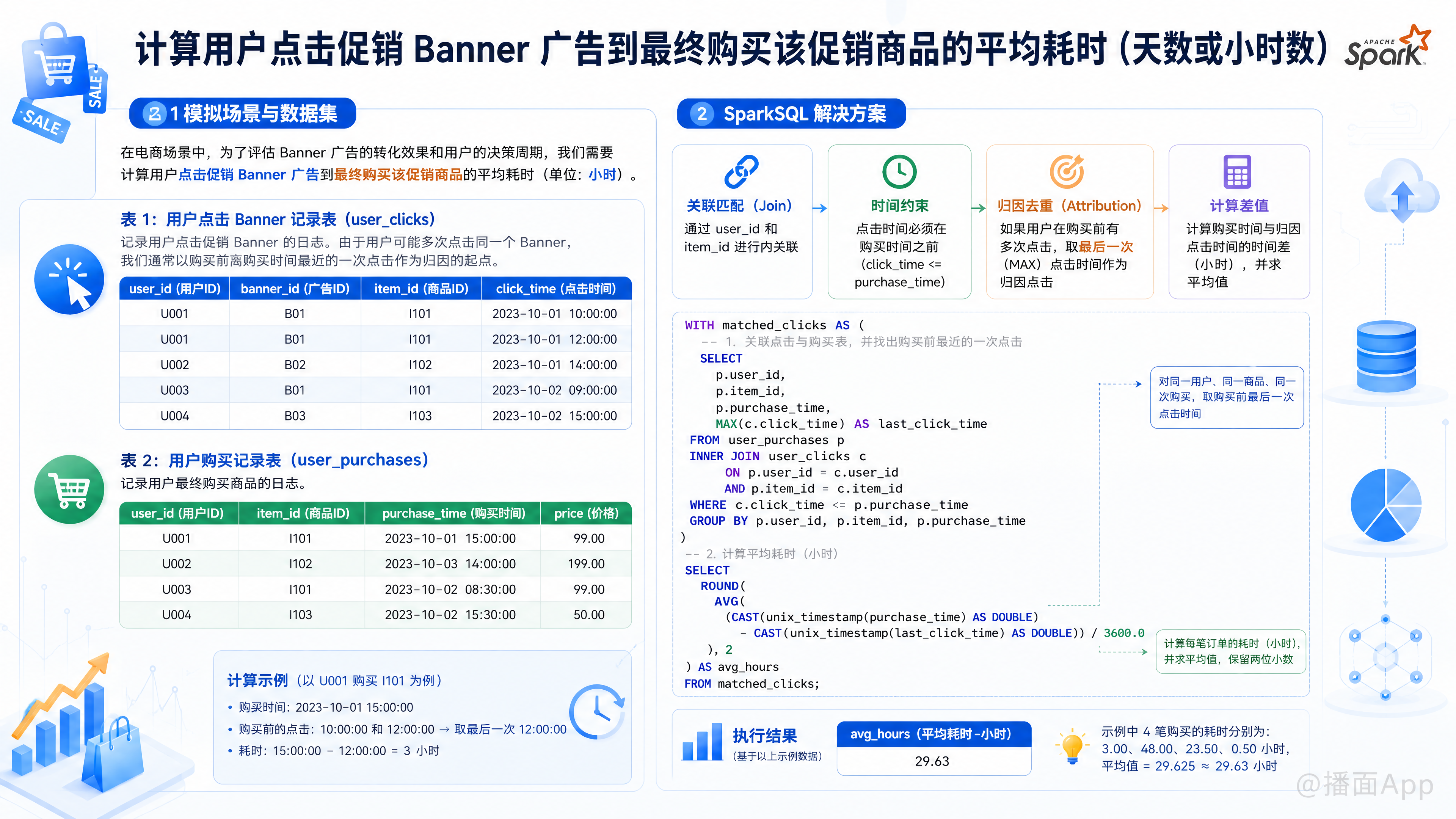
Task: Click the price (价格) column header
Action: click(586, 513)
